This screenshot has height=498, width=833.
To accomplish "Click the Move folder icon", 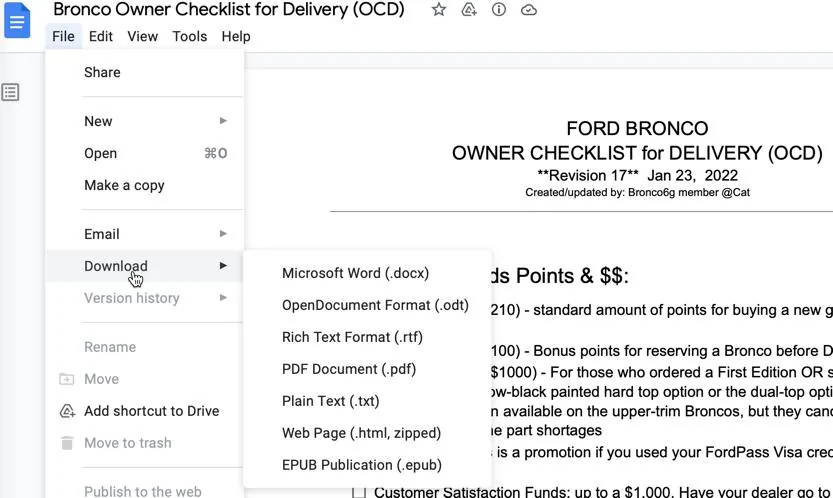I will (66, 379).
